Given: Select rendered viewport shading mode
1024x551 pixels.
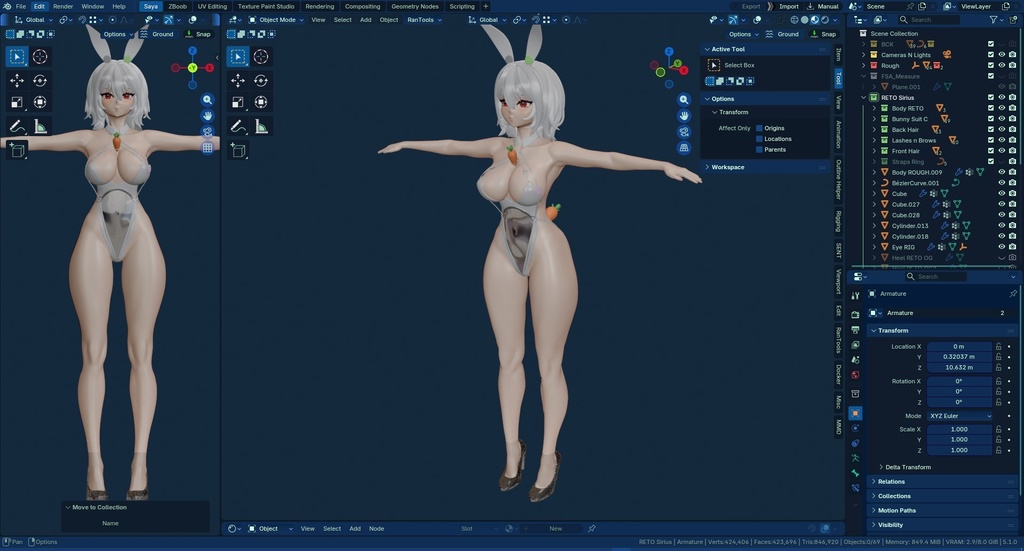Looking at the screenshot, I should point(825,20).
